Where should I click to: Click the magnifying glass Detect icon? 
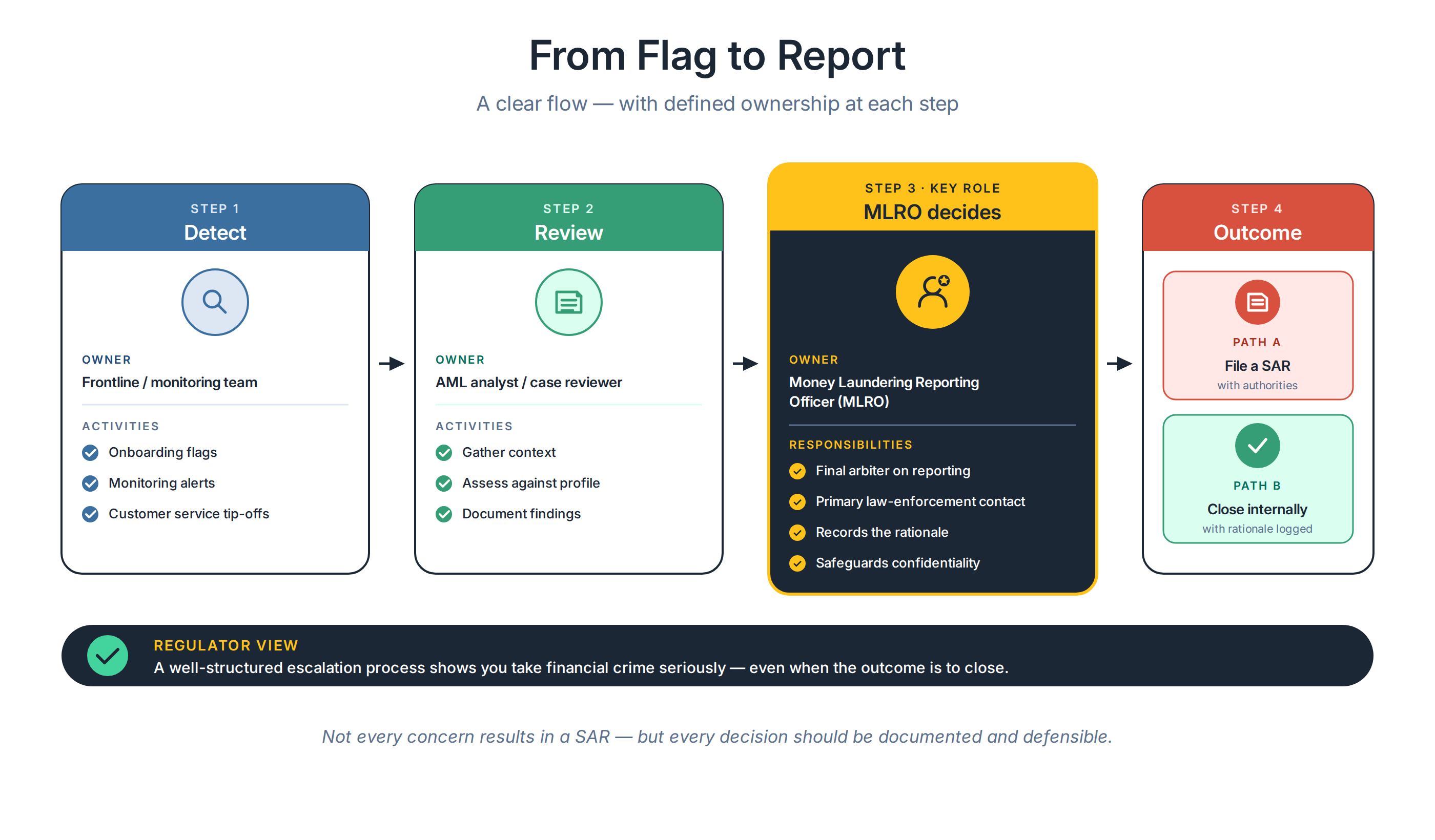215,302
